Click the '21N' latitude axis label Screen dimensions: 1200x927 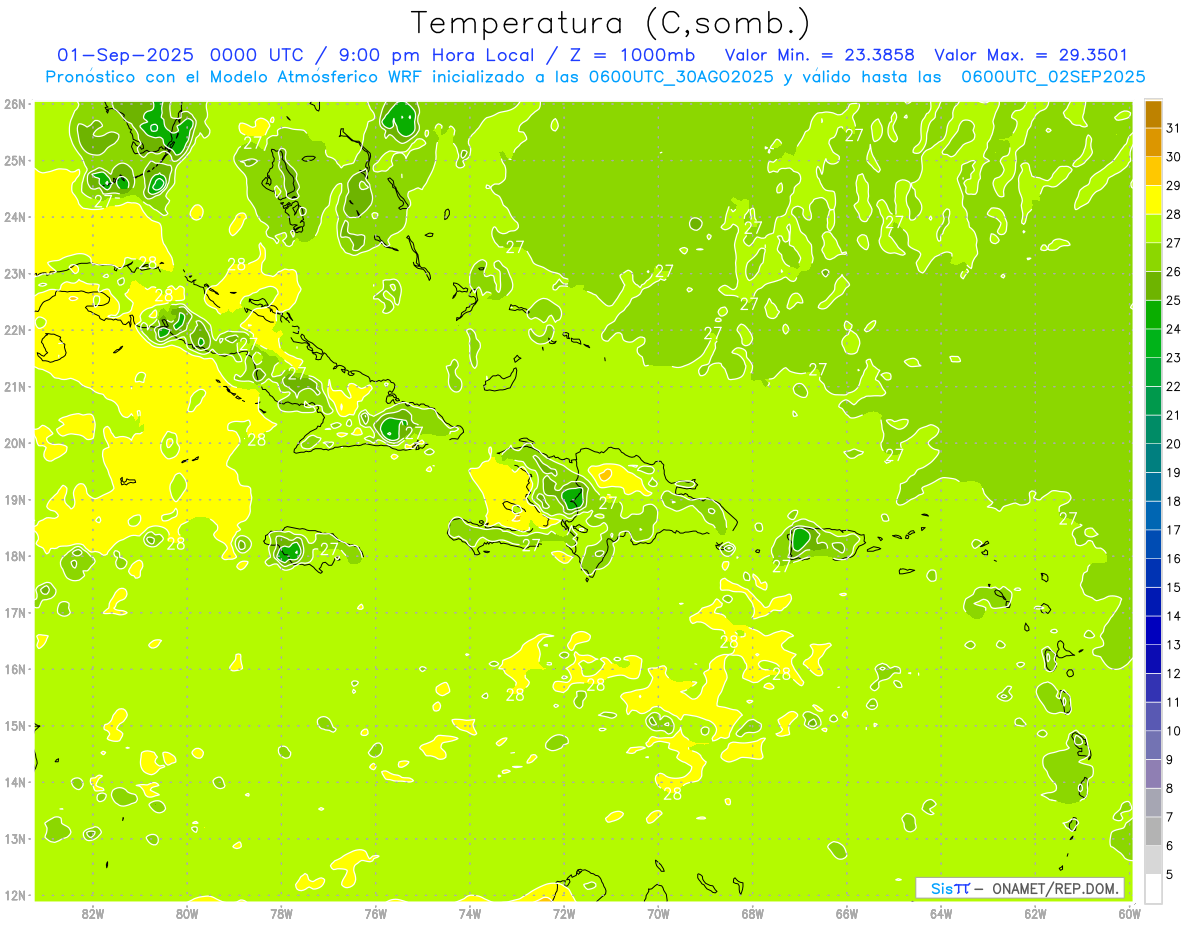[14, 387]
